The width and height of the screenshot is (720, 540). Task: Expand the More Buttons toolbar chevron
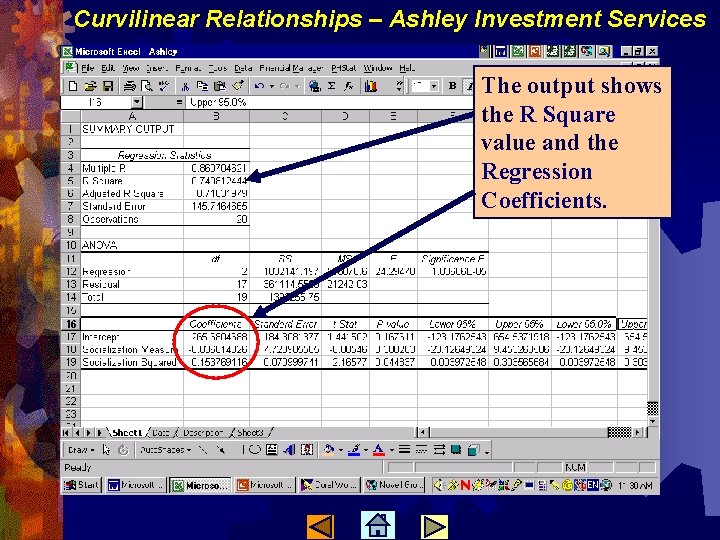pos(399,86)
